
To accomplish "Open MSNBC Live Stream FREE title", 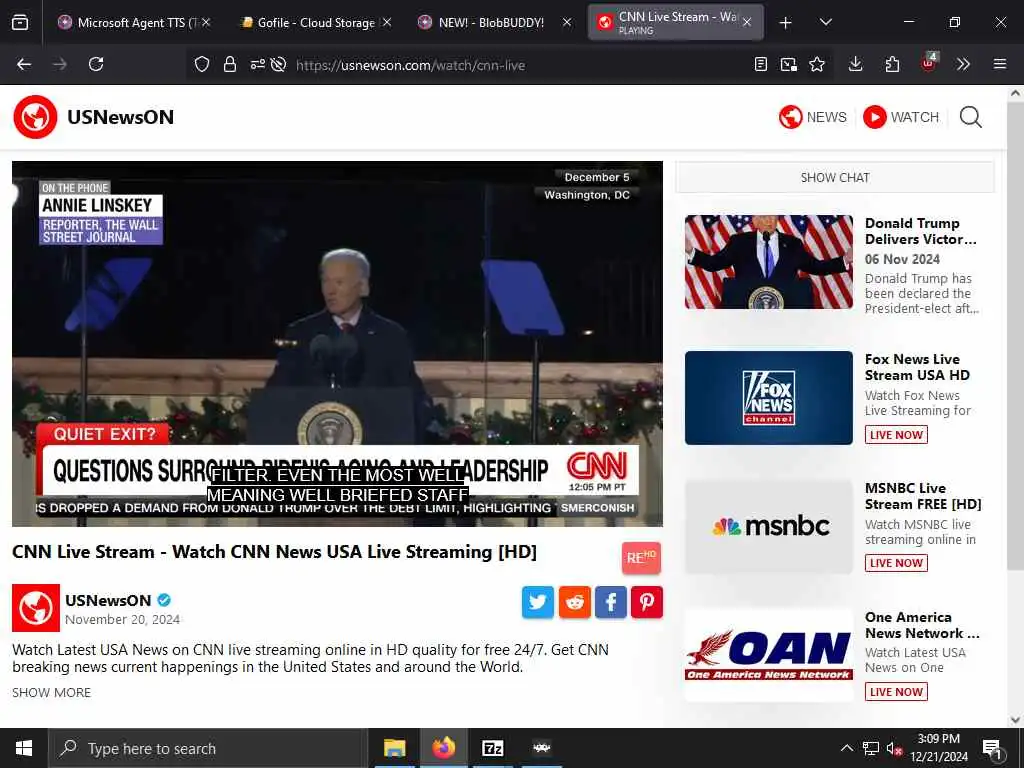I will [x=923, y=496].
